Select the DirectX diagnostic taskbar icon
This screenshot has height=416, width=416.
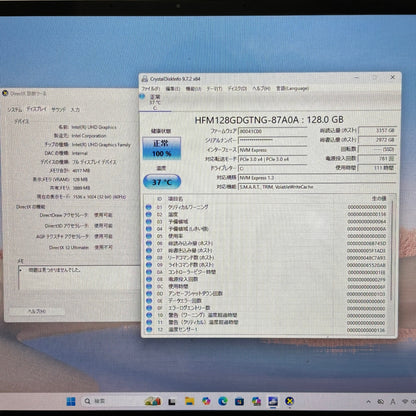click(x=290, y=401)
